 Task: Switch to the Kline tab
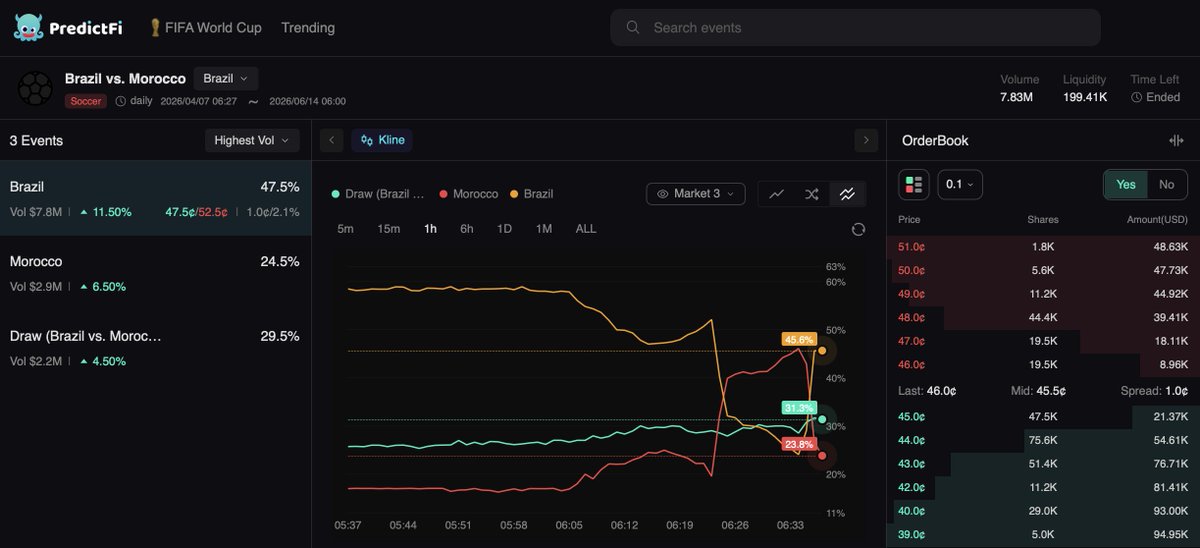(x=382, y=140)
